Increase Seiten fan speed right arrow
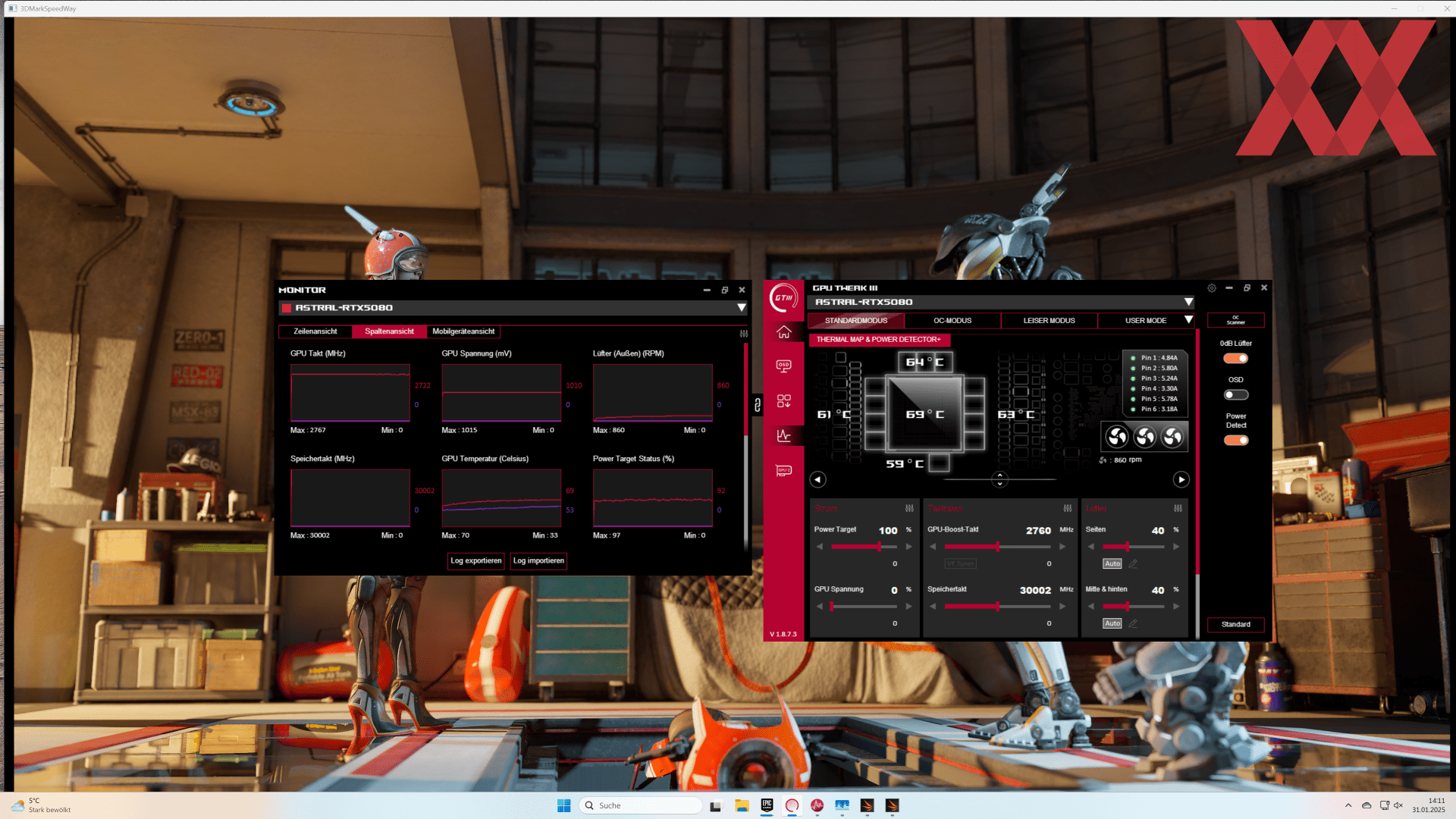This screenshot has height=819, width=1456. pyautogui.click(x=1176, y=547)
